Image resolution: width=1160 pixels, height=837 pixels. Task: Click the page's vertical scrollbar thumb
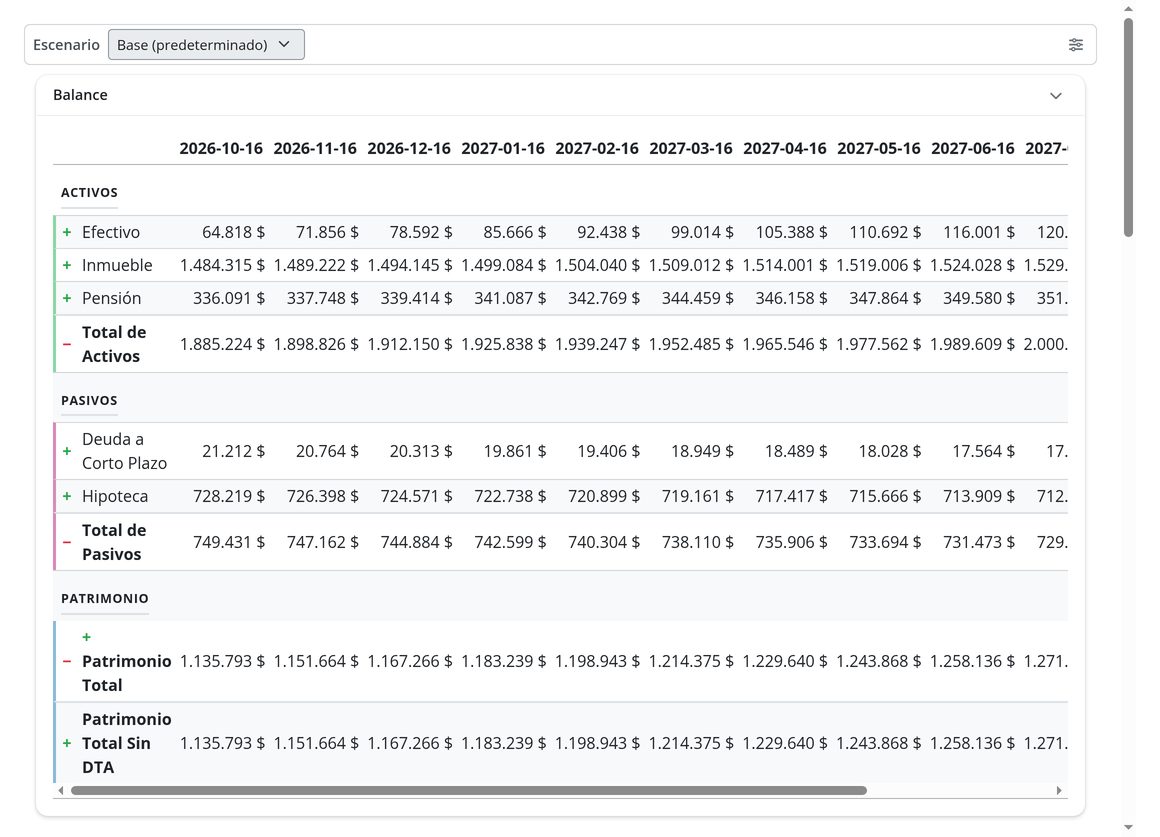click(1128, 127)
